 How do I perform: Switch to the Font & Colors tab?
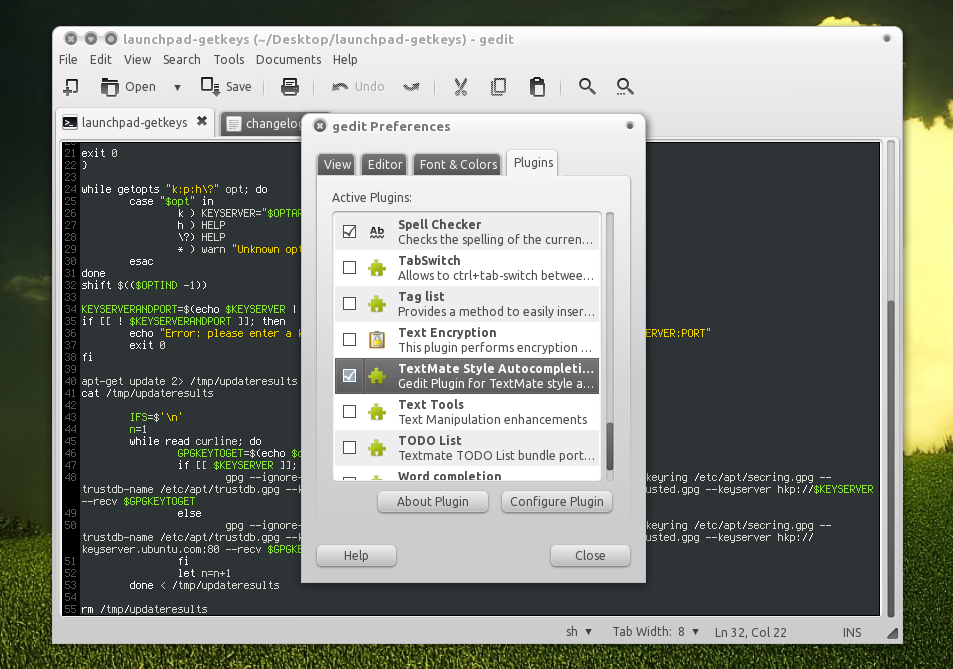458,165
